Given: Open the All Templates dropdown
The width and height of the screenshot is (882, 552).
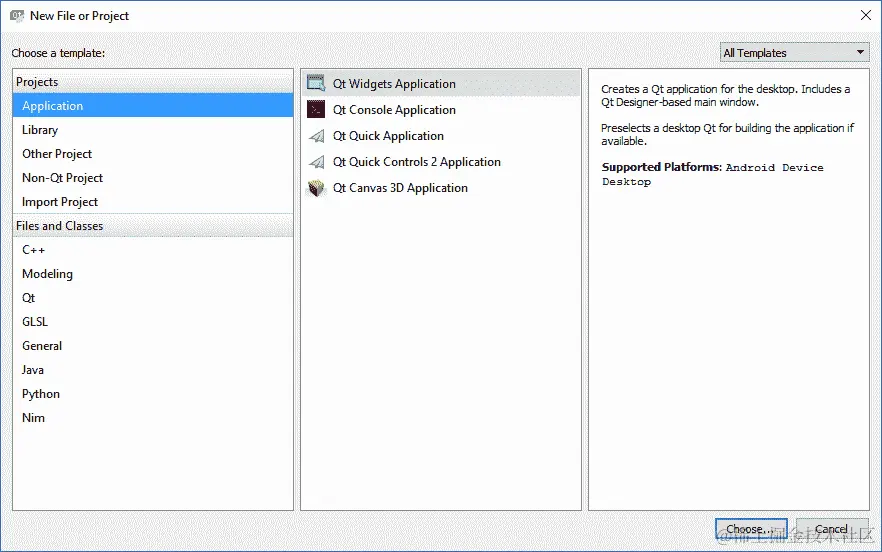Looking at the screenshot, I should tap(794, 52).
